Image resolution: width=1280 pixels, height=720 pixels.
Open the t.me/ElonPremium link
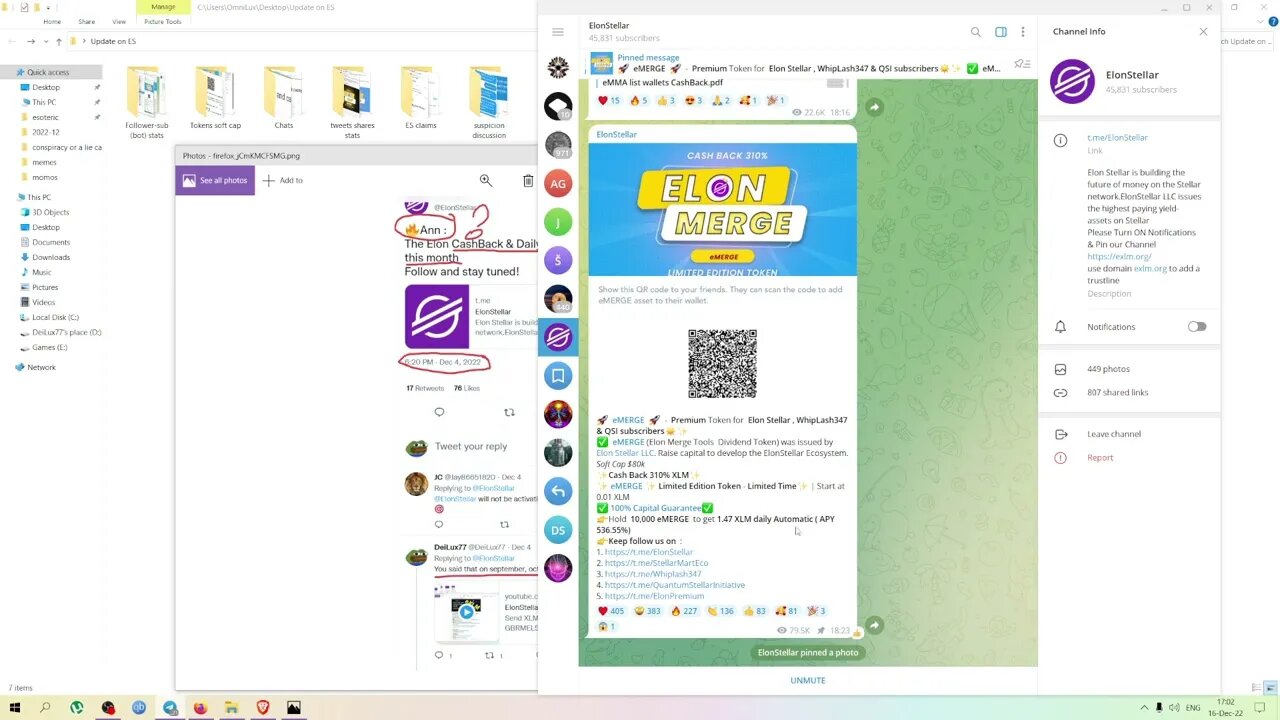click(x=654, y=596)
